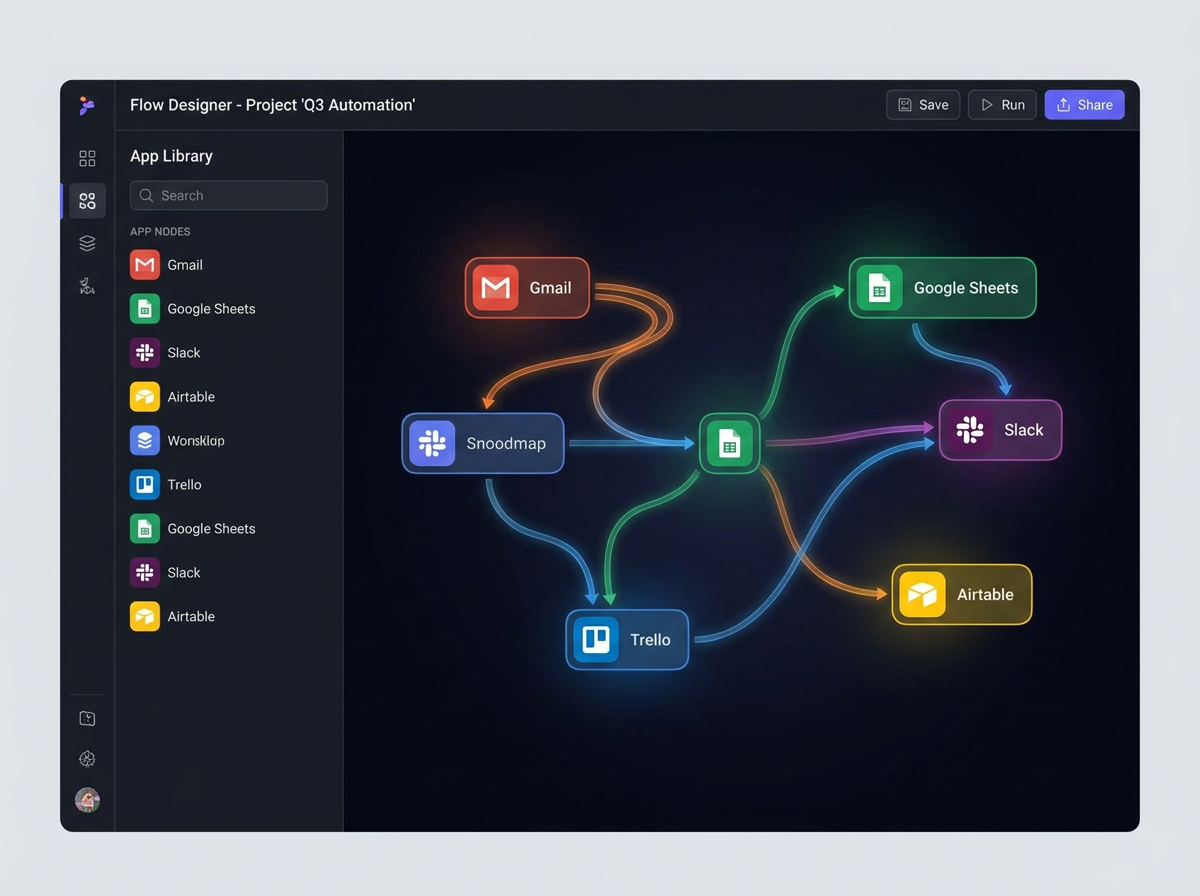The image size is (1200, 896).
Task: Click the square sidebar icon above the settings gear
Action: (87, 718)
